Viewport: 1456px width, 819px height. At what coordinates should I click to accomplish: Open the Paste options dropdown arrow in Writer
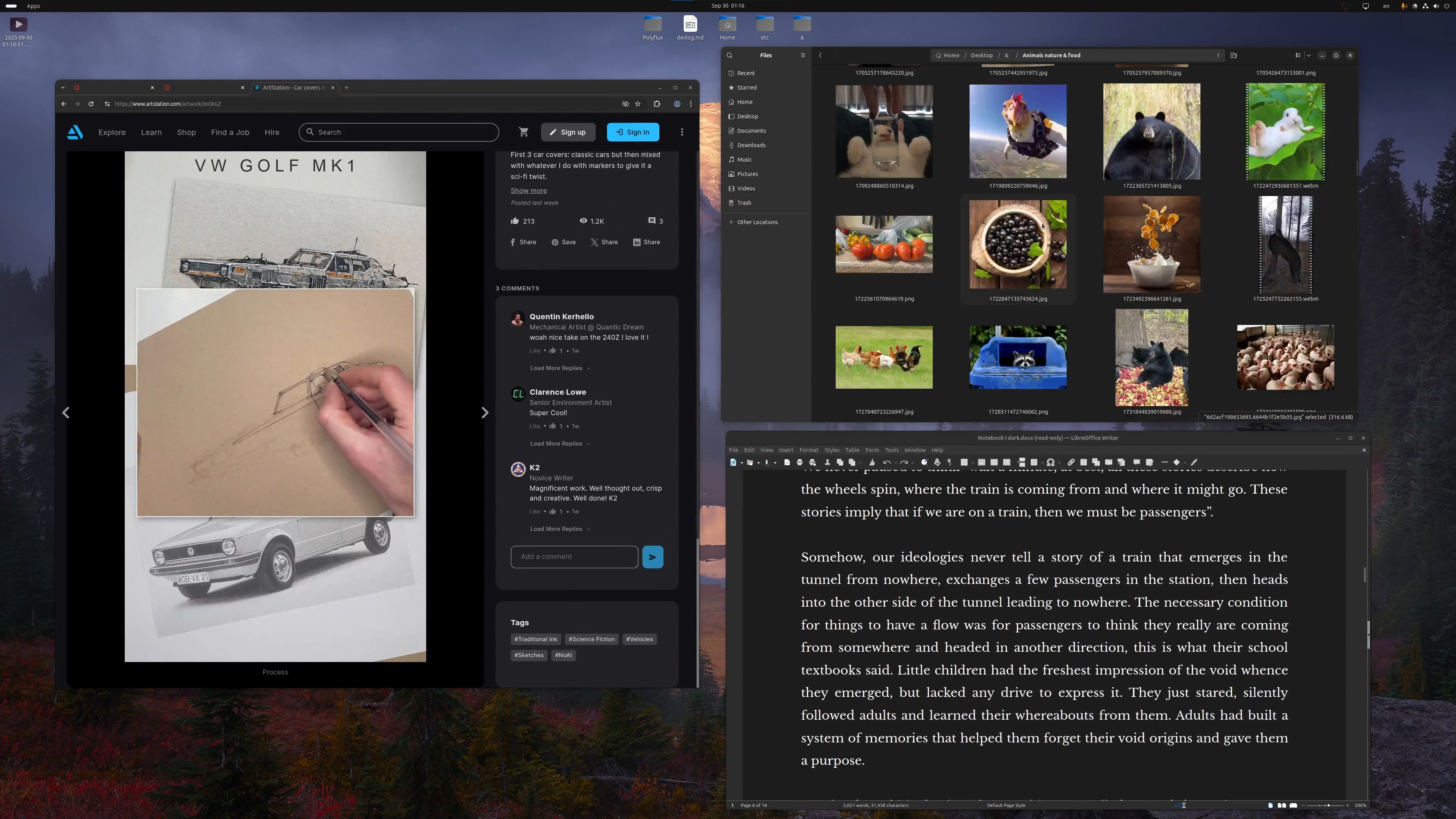[x=860, y=463]
